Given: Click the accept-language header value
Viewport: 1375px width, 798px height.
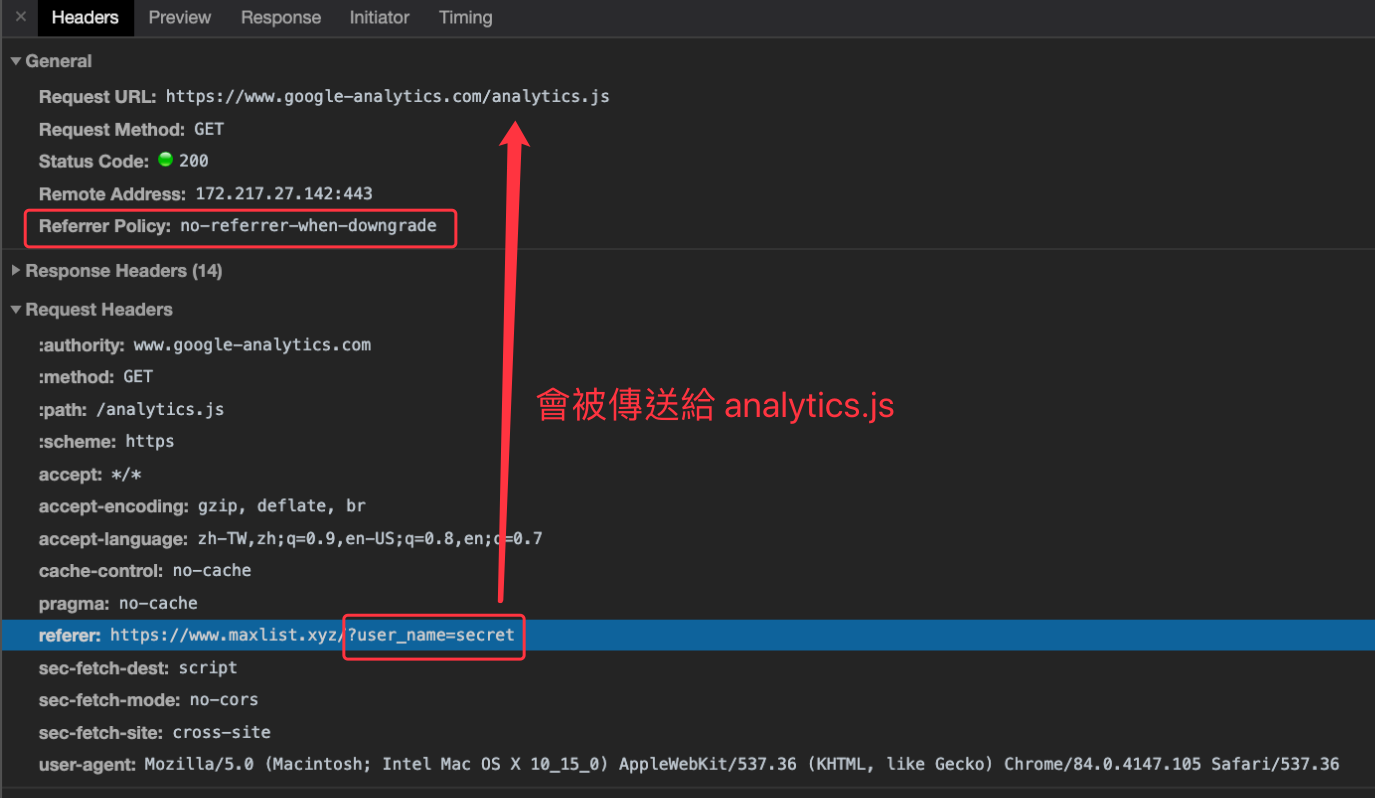Looking at the screenshot, I should 368,539.
